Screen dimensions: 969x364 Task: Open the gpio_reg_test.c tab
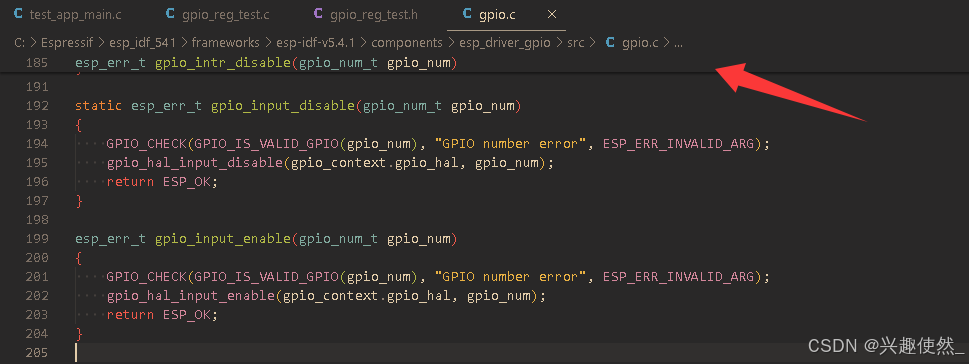pyautogui.click(x=225, y=14)
